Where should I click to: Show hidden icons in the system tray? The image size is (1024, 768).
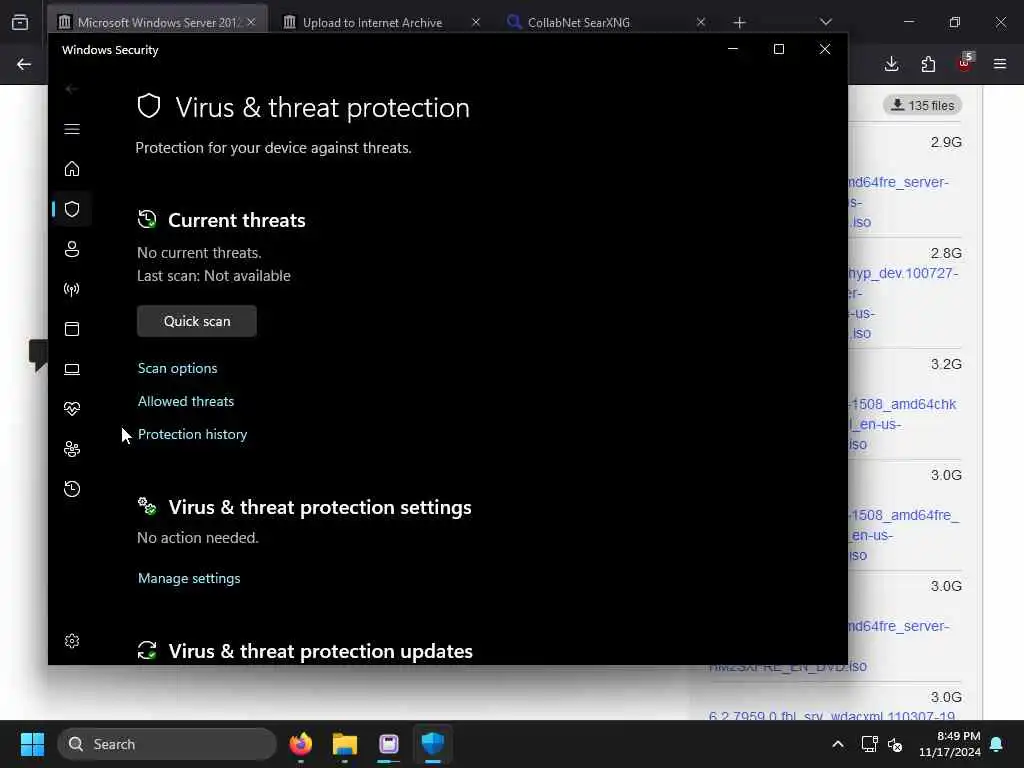coord(838,744)
